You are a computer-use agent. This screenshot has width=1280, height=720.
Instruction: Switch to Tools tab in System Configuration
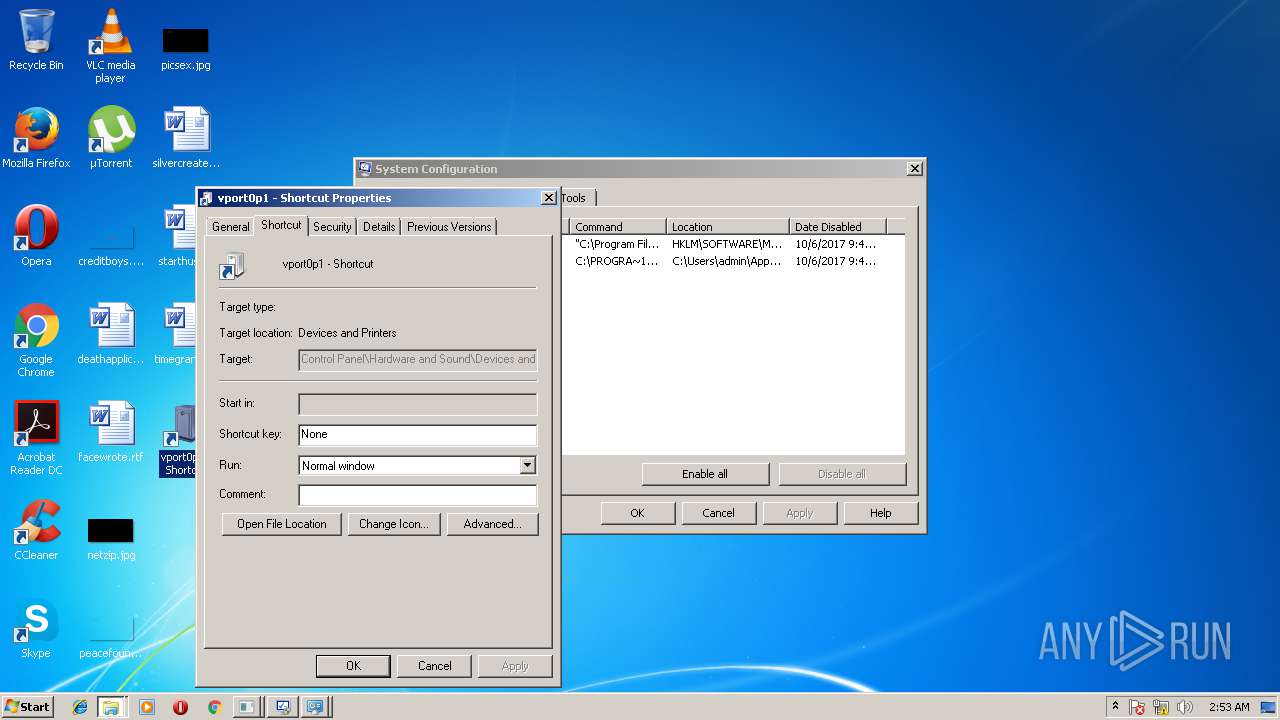click(574, 198)
